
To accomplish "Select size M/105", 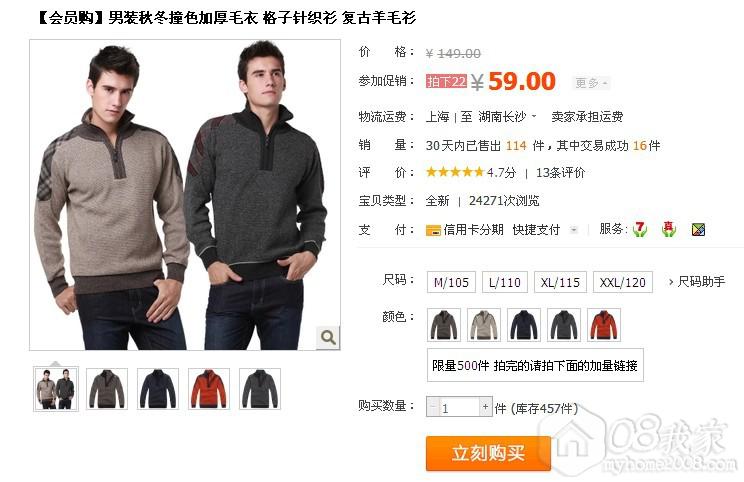I will click(451, 282).
